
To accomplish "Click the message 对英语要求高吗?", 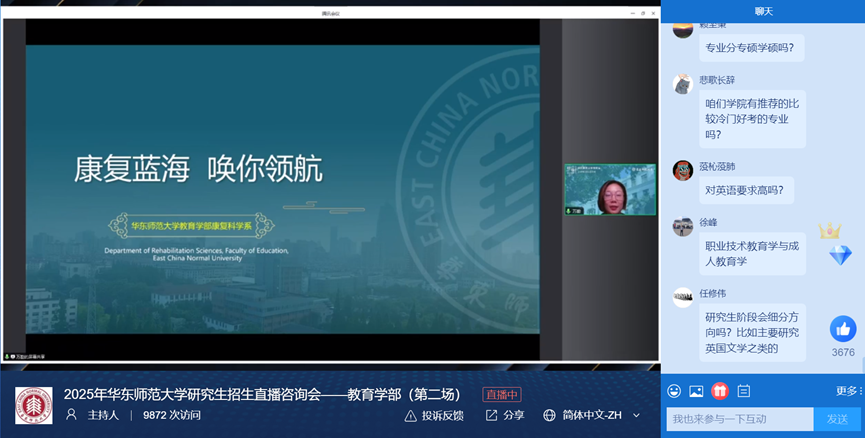I will coord(746,190).
